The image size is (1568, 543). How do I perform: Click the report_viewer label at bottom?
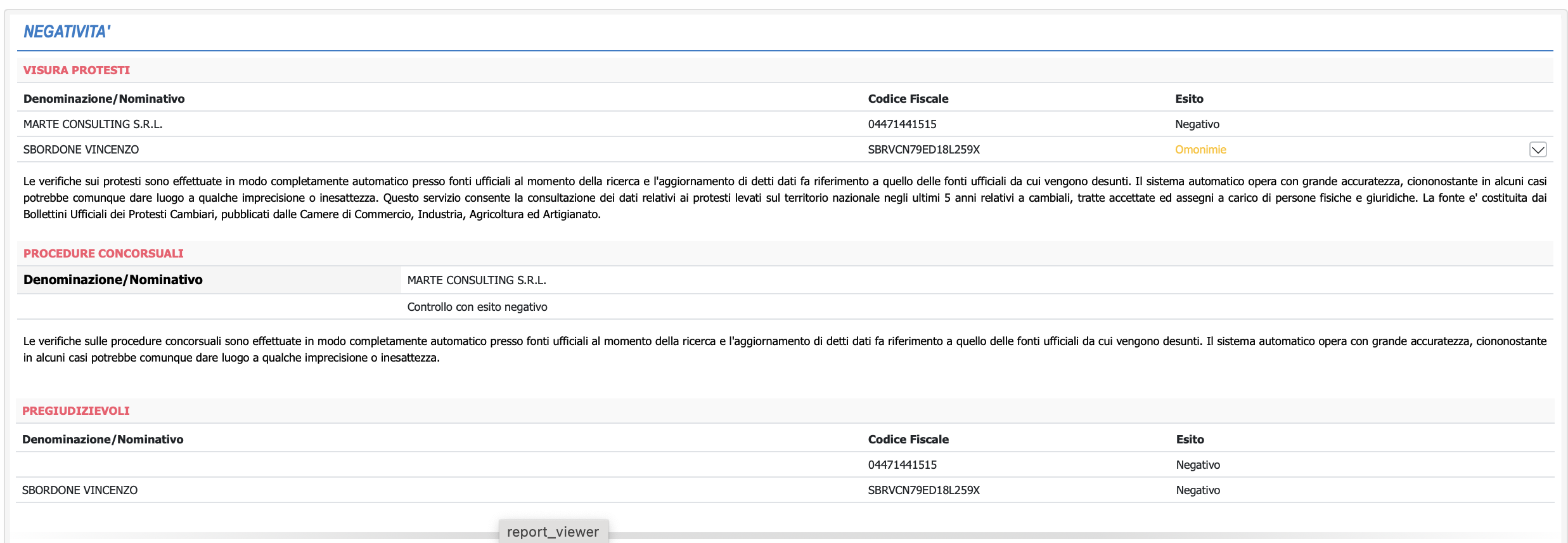click(553, 532)
